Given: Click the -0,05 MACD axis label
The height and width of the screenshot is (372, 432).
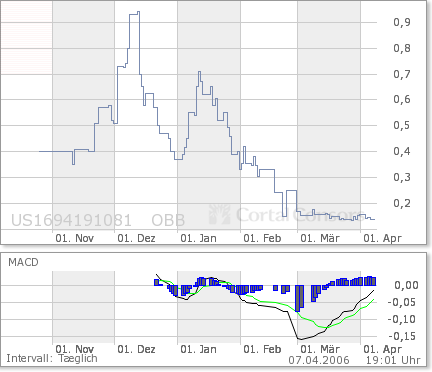Looking at the screenshot, I should (402, 302).
